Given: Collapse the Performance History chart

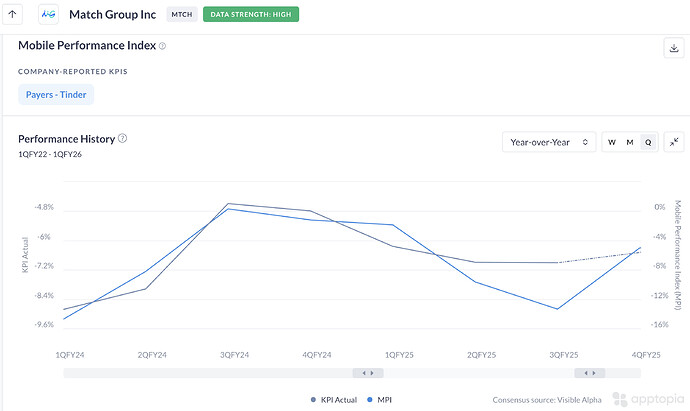Looking at the screenshot, I should (673, 142).
